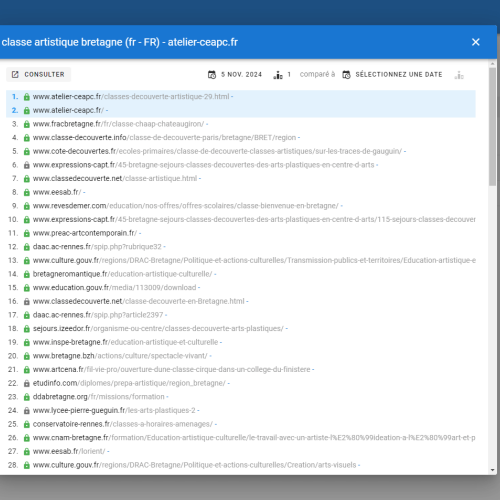Click the vertical scrollbar thumb
The height and width of the screenshot is (500, 500).
pyautogui.click(x=493, y=127)
